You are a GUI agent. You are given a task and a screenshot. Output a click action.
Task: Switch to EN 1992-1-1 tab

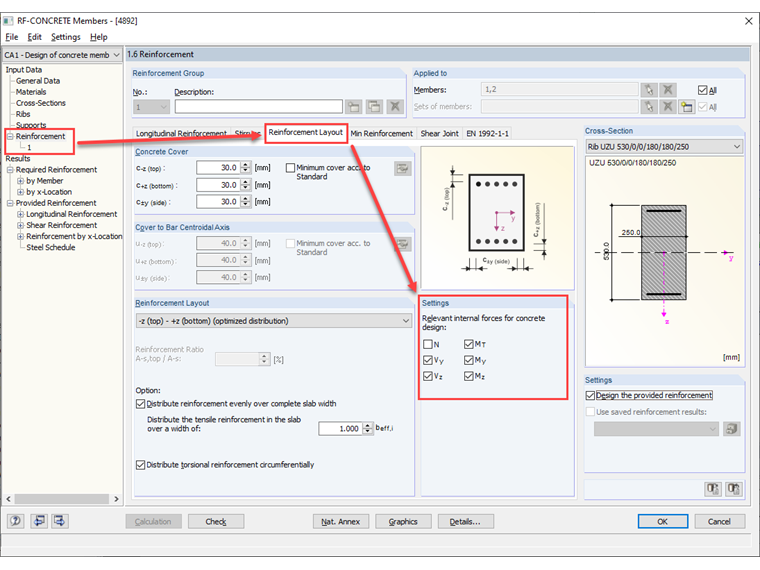pos(487,133)
